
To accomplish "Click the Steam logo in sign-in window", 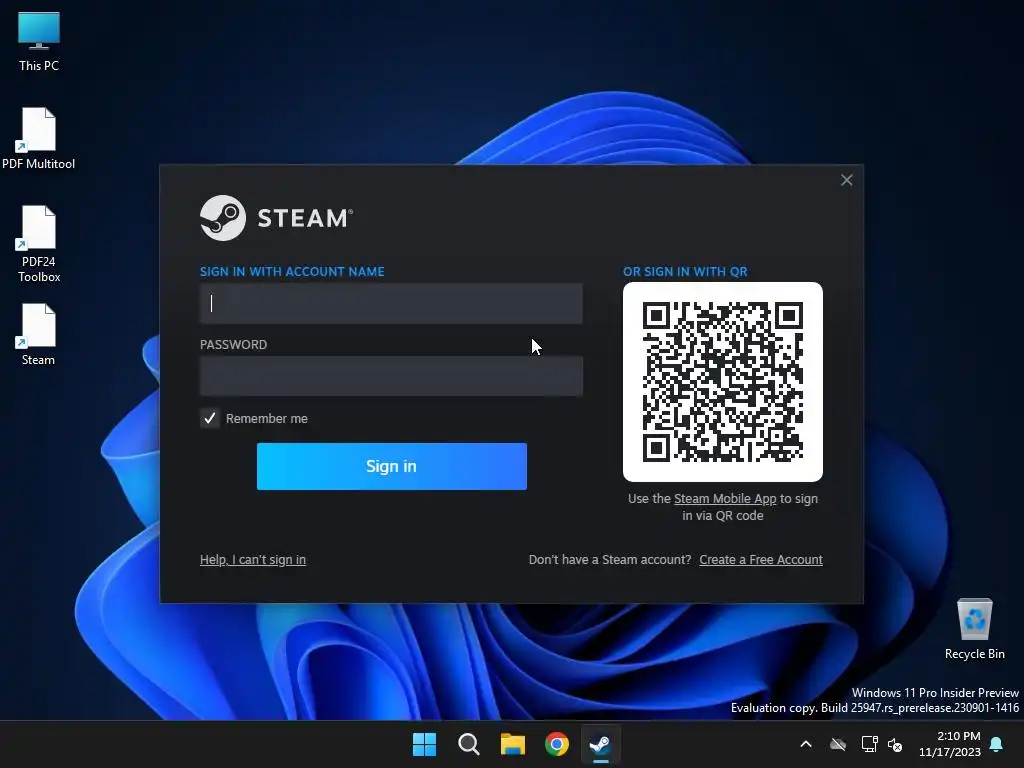I will (276, 218).
